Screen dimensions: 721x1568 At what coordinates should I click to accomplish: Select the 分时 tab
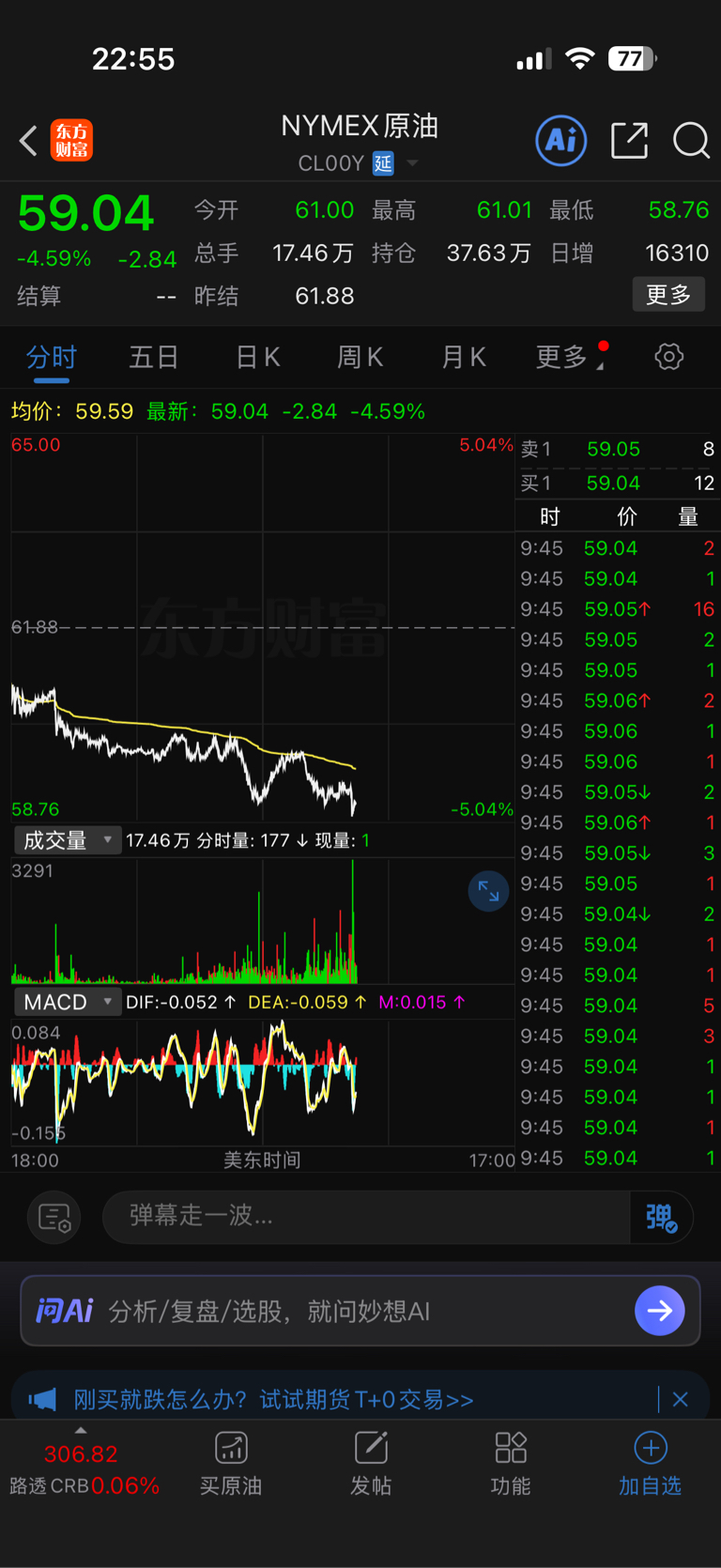point(51,357)
